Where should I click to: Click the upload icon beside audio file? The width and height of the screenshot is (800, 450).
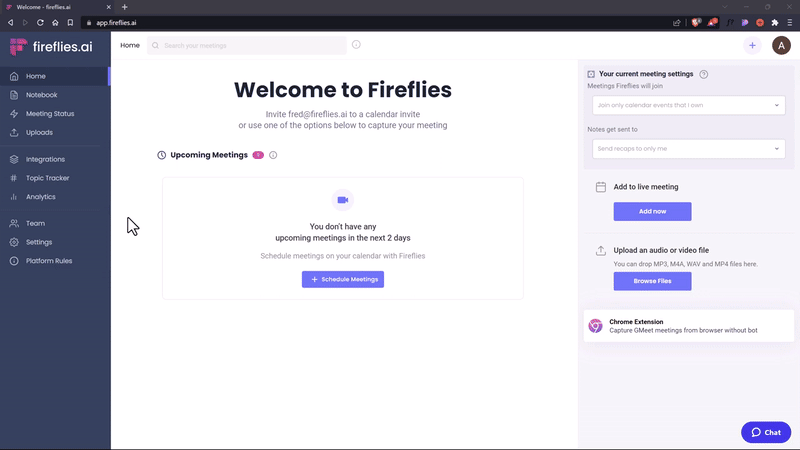[x=601, y=251]
